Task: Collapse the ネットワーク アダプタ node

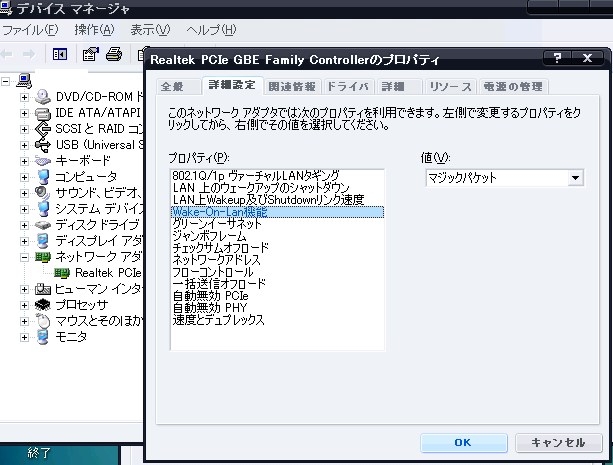Action: [x=24, y=257]
